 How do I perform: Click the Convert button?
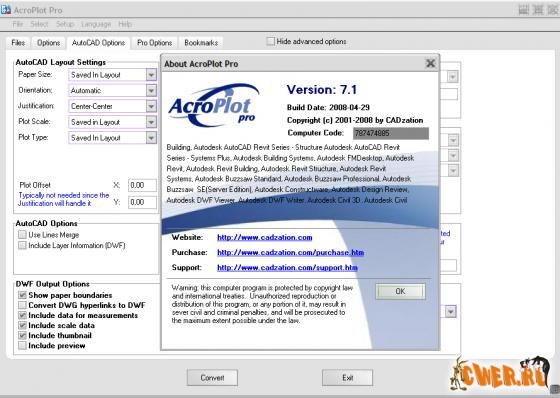[212, 378]
